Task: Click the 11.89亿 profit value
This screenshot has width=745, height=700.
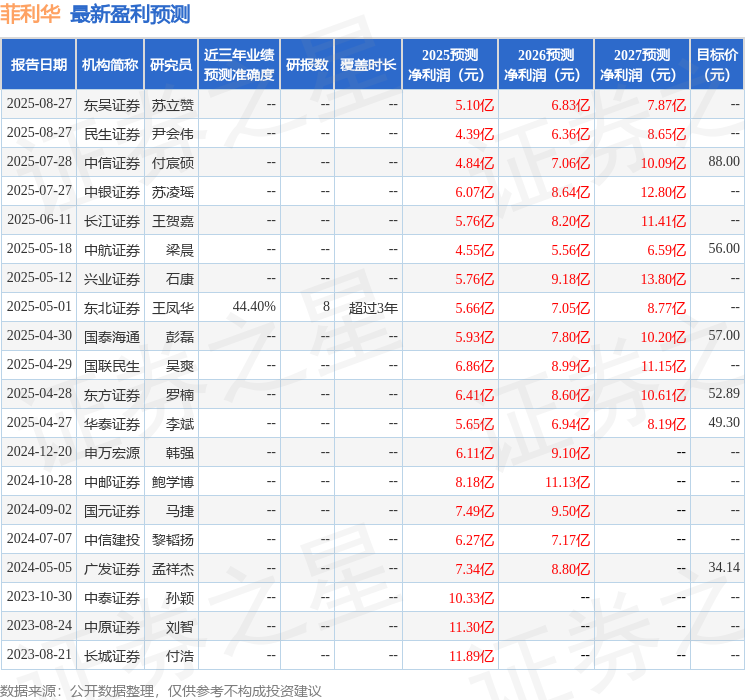Action: pyautogui.click(x=471, y=656)
